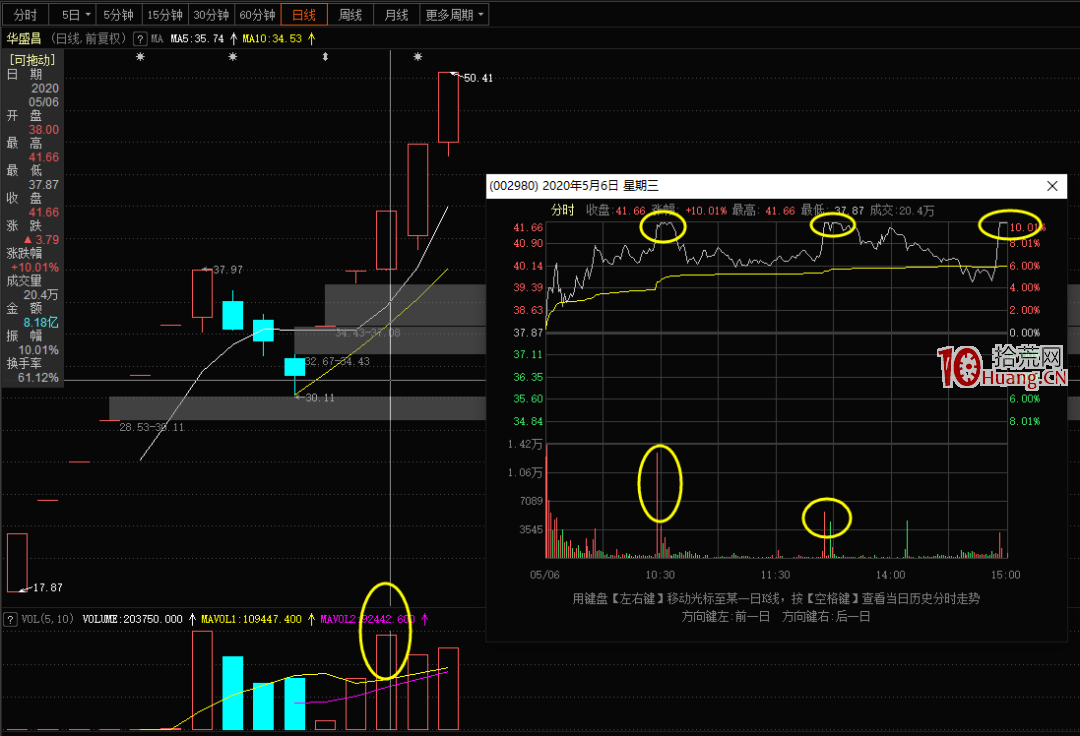The width and height of the screenshot is (1080, 736).
Task: Close the 002980 intraday popup window
Action: click(x=1052, y=186)
